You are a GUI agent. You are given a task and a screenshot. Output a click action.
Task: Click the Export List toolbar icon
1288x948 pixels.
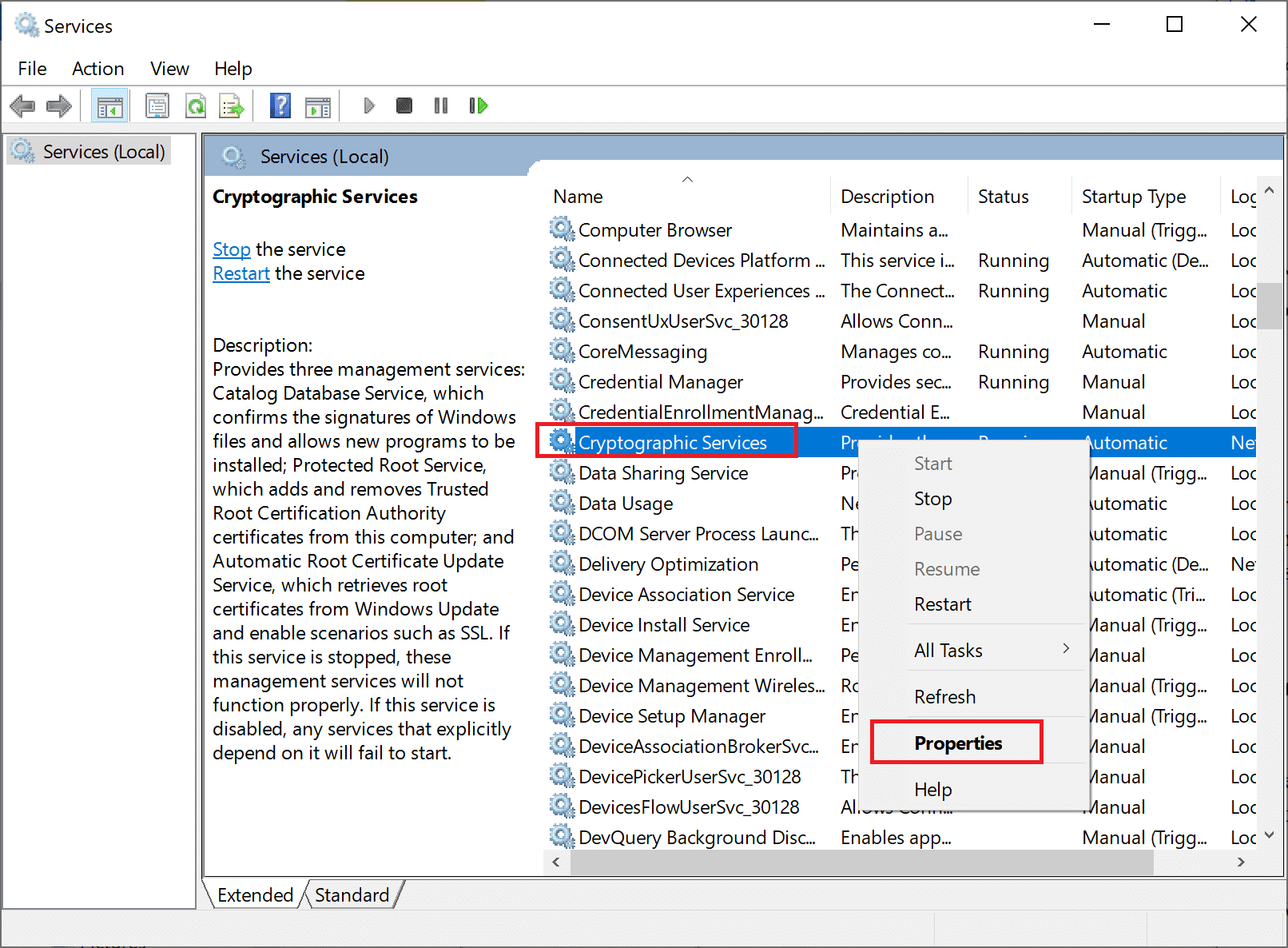tap(232, 105)
